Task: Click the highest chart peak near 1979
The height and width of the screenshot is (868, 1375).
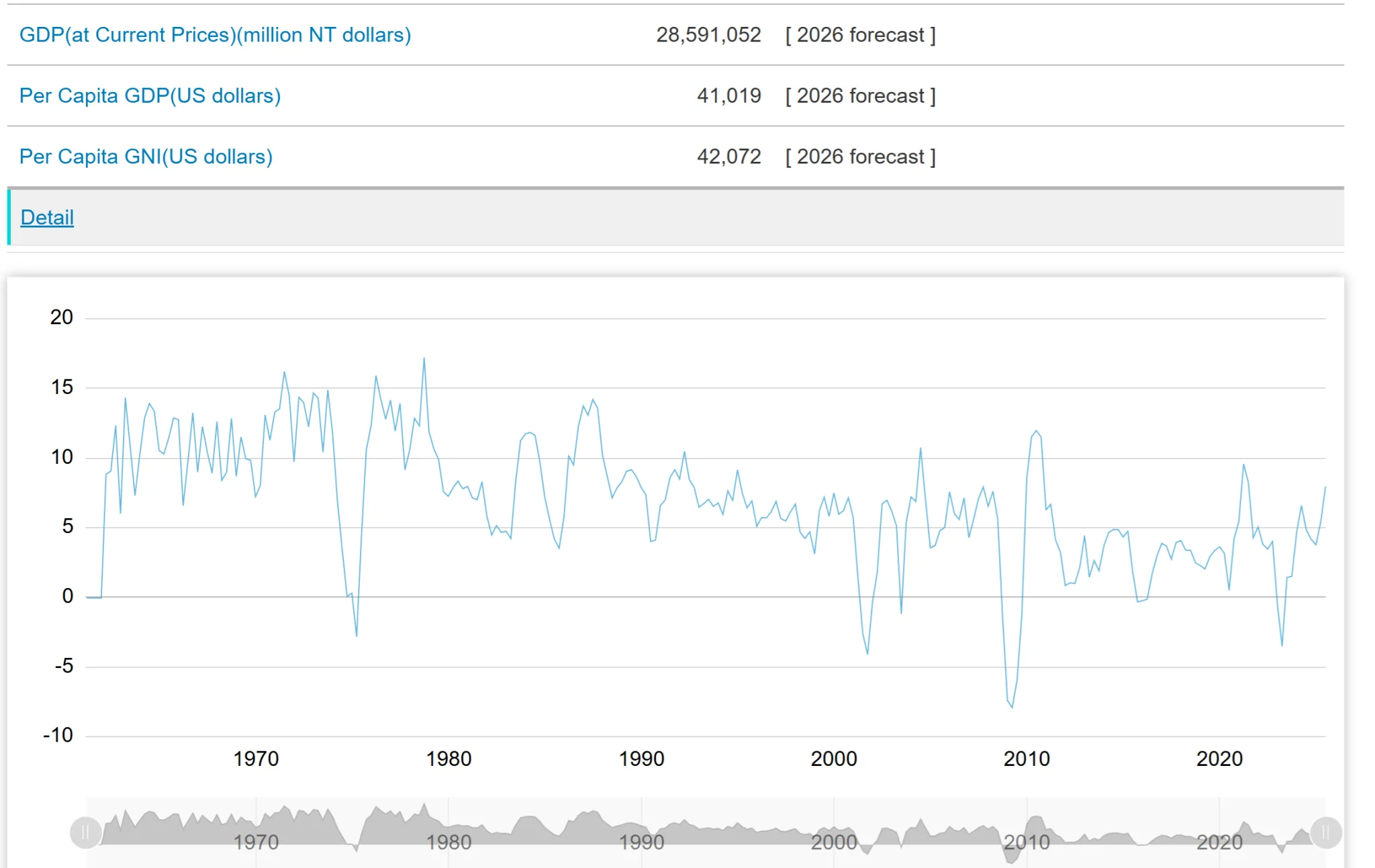Action: click(x=424, y=359)
